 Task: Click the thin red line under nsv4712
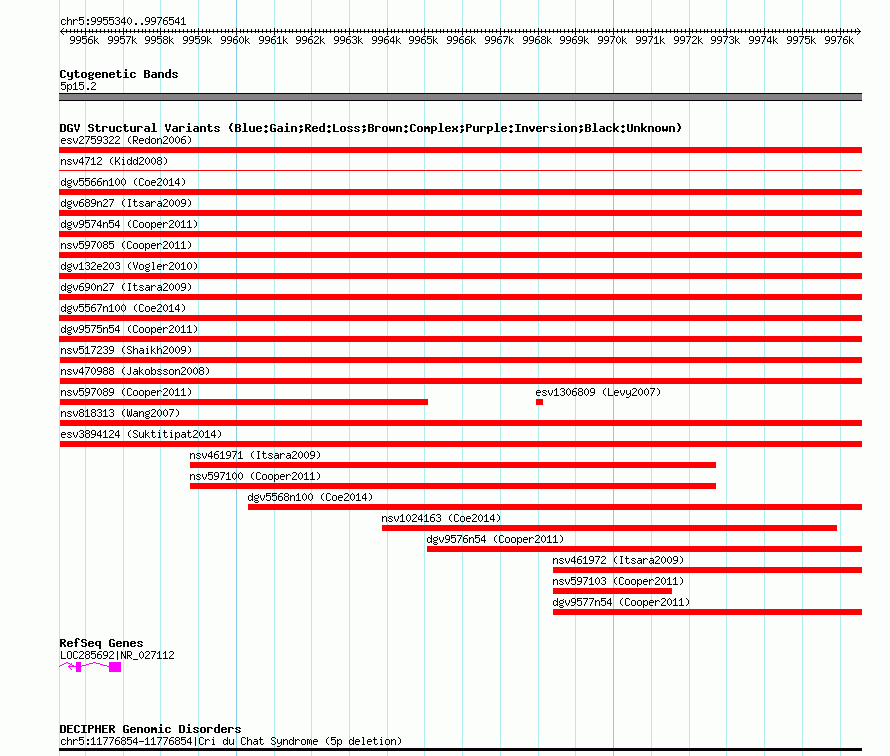(460, 170)
